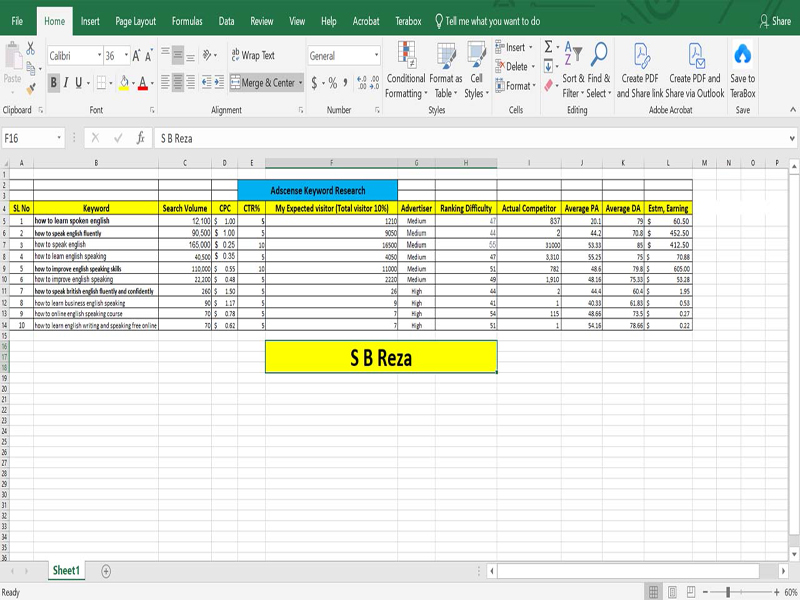Click the Share button
Screen dimensions: 800x600
(775, 21)
